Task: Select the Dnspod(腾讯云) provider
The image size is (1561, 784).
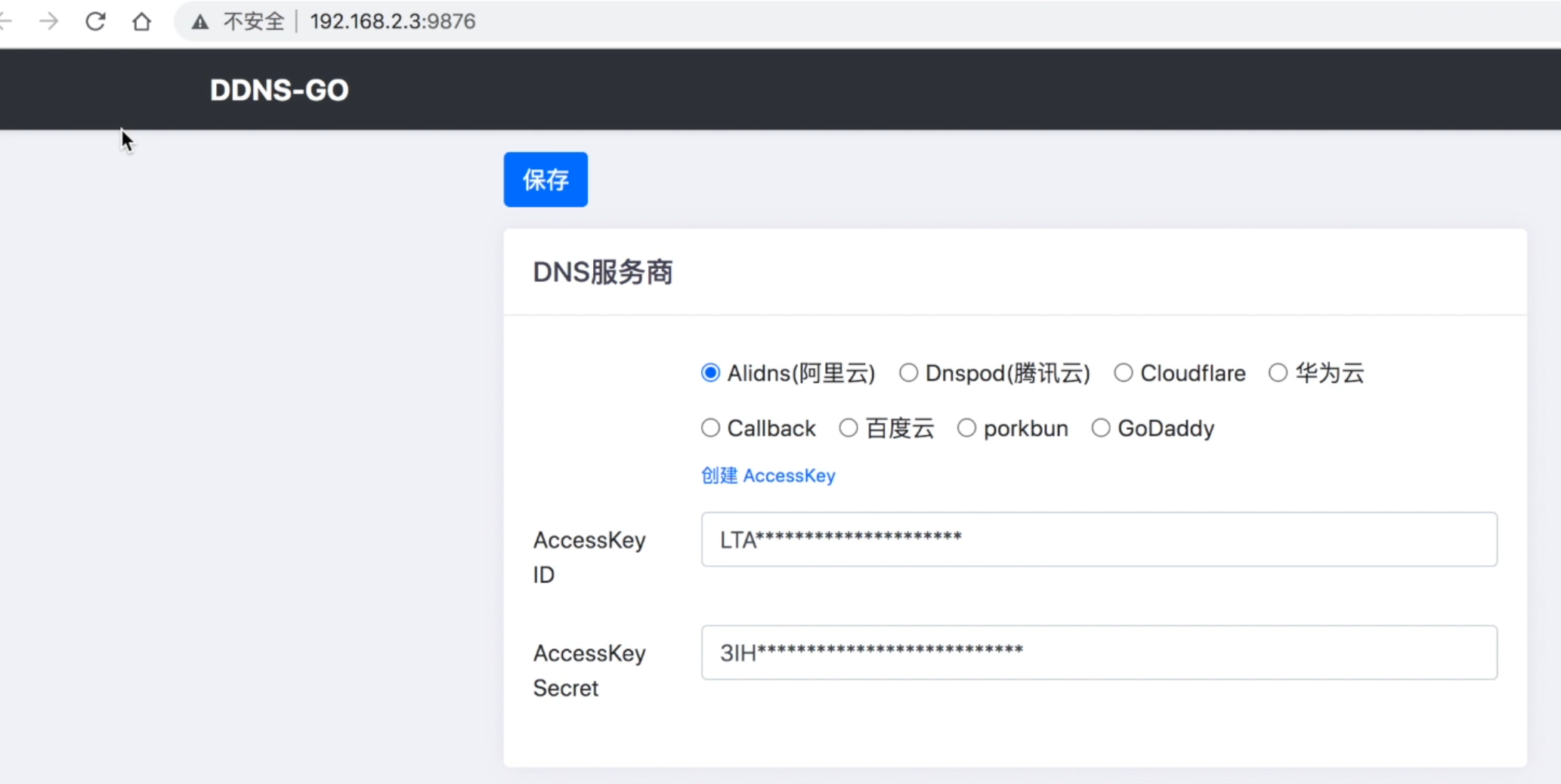Action: (x=908, y=372)
